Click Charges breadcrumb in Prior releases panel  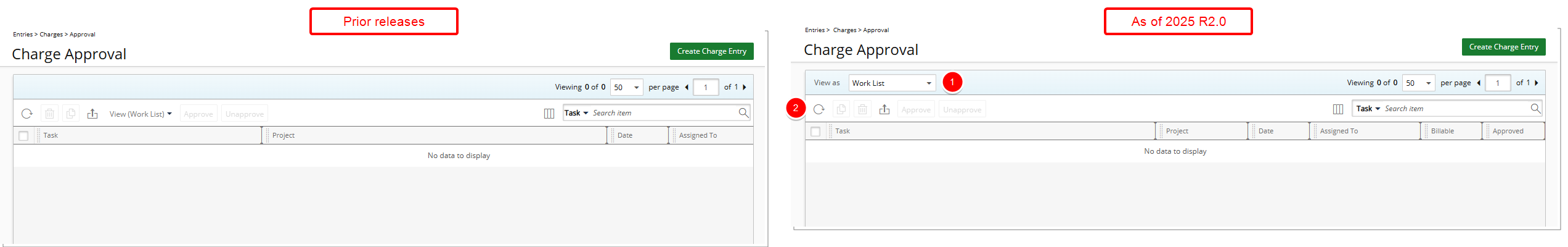click(51, 35)
